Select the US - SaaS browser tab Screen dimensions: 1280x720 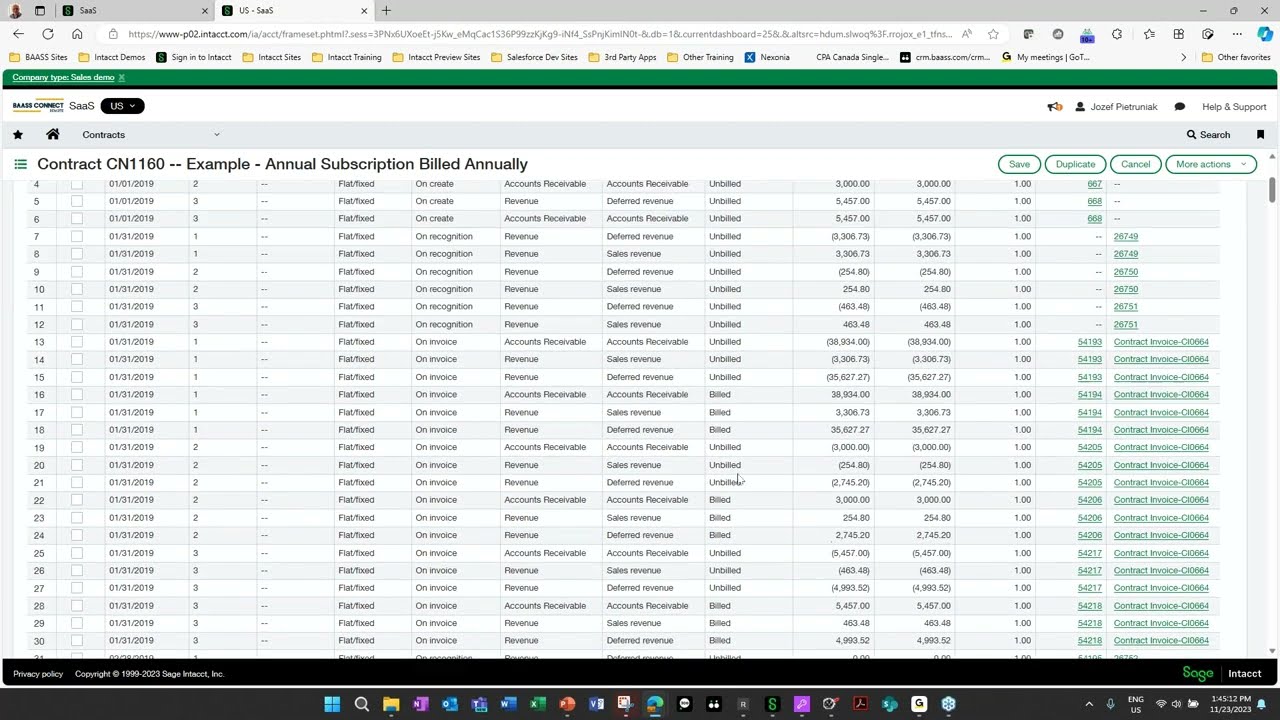pyautogui.click(x=295, y=11)
